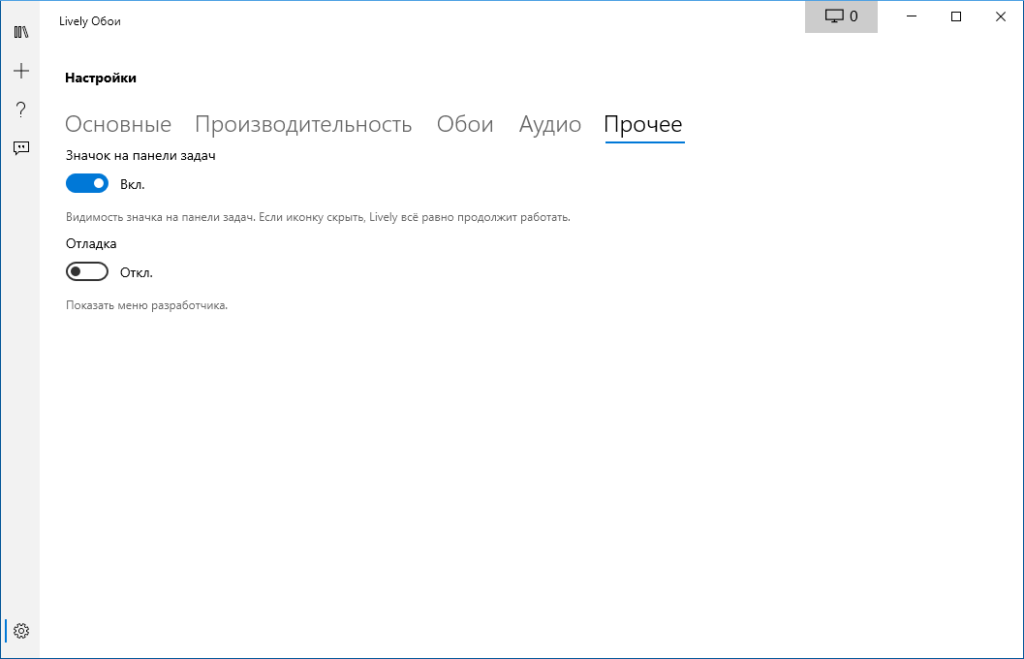Open settings with the gear icon
Screen dimensions: 1024x659
tap(21, 631)
